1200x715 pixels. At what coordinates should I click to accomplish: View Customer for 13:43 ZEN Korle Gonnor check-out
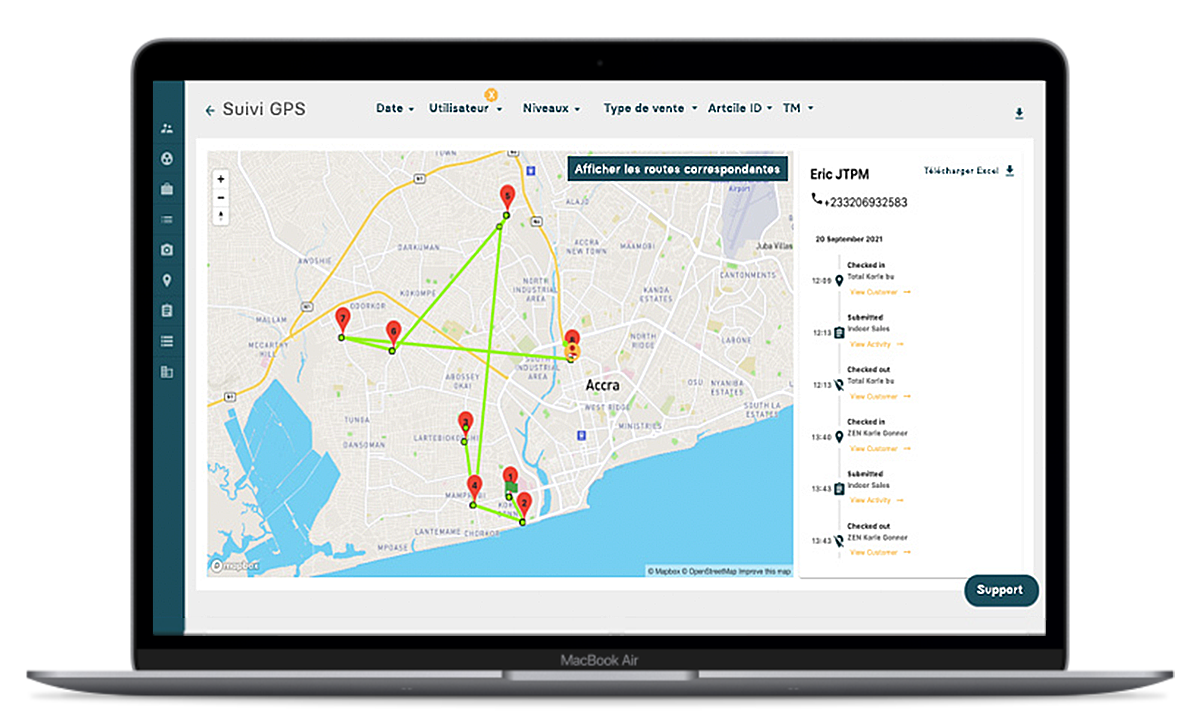[880, 552]
